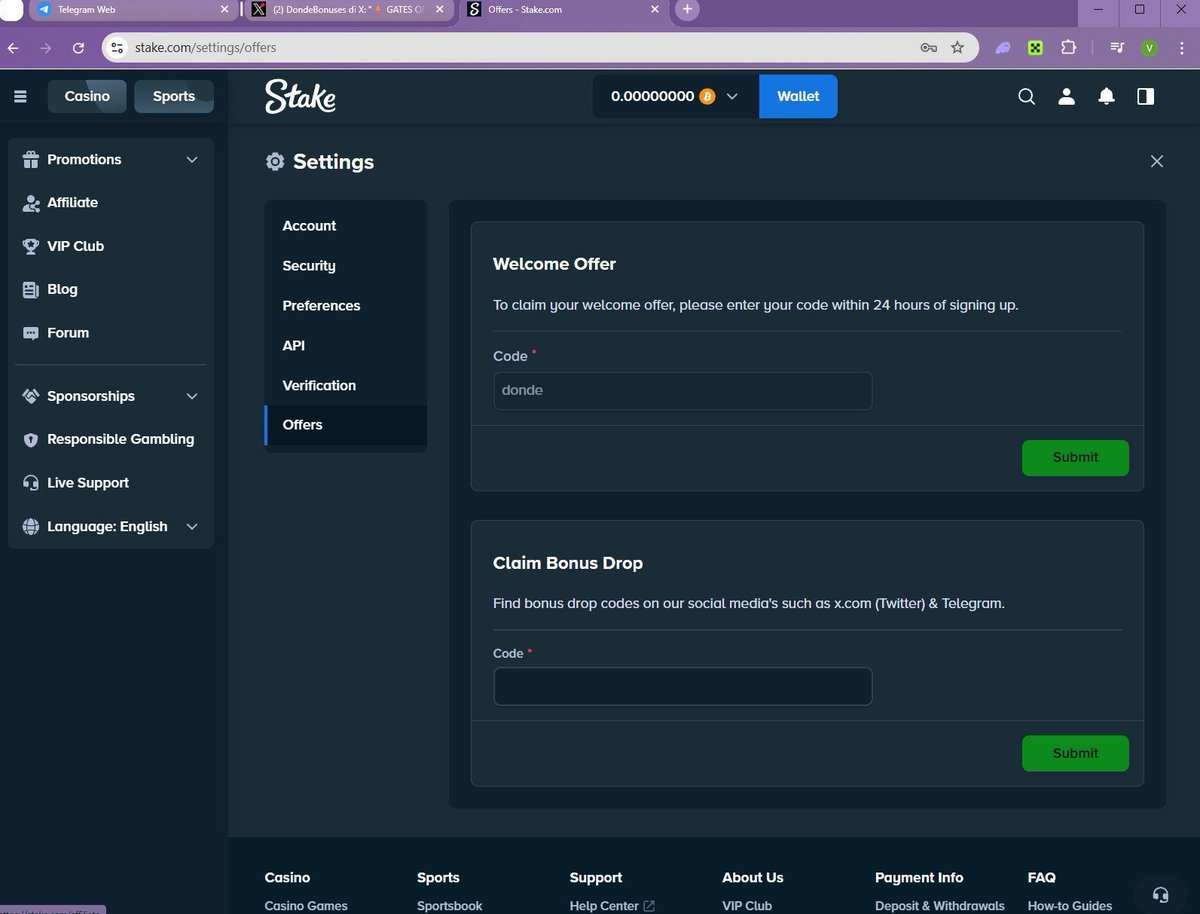1200x914 pixels.
Task: Expand the Language: English chevron
Action: (x=192, y=526)
